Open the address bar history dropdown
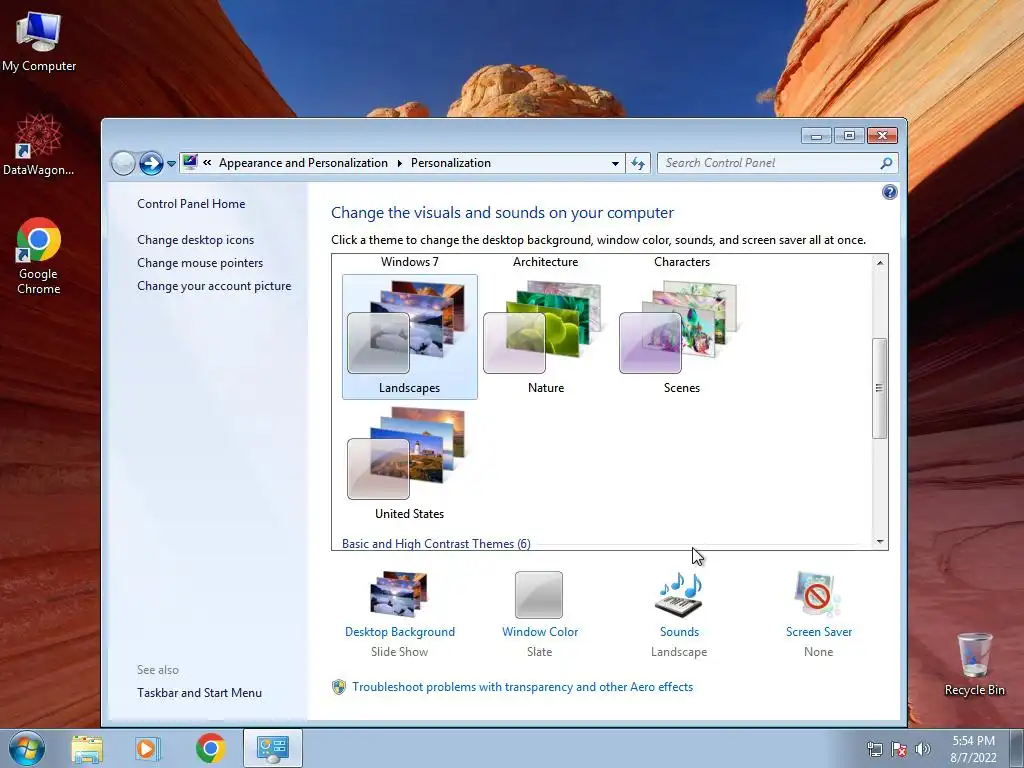 coord(615,164)
